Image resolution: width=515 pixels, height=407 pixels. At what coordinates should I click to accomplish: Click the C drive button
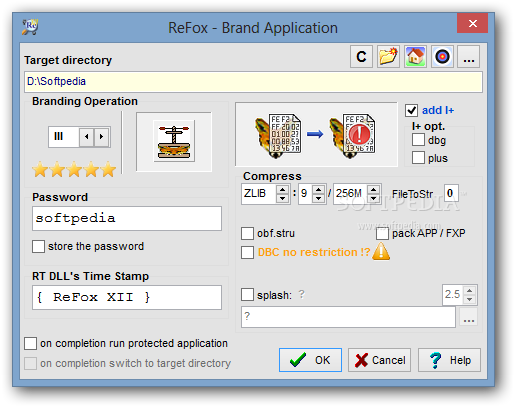click(361, 57)
